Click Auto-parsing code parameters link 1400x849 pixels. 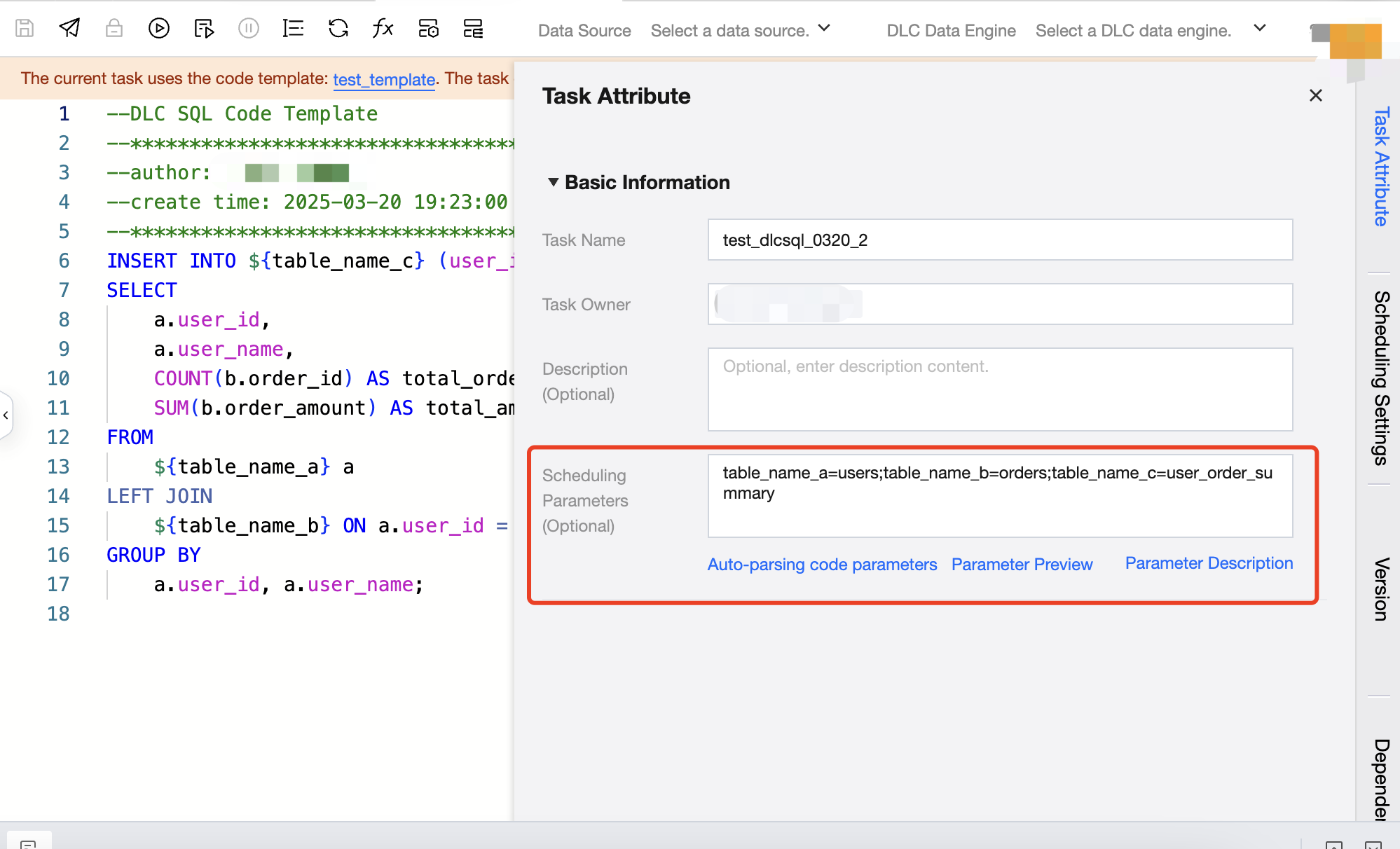822,565
